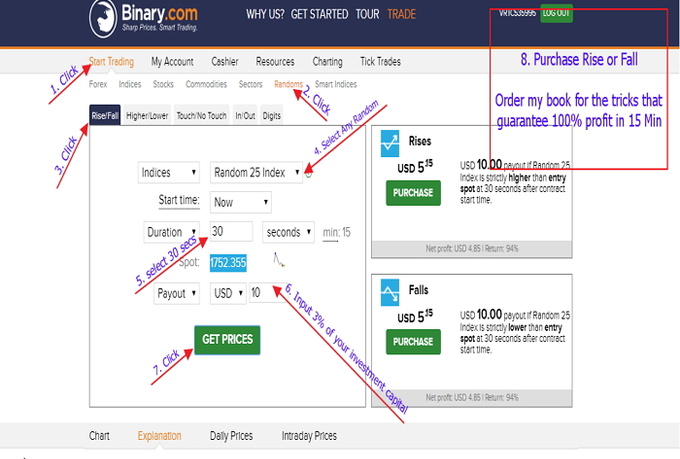The width and height of the screenshot is (680, 459).
Task: Switch to the Higher/Lower tab
Action: [x=147, y=115]
